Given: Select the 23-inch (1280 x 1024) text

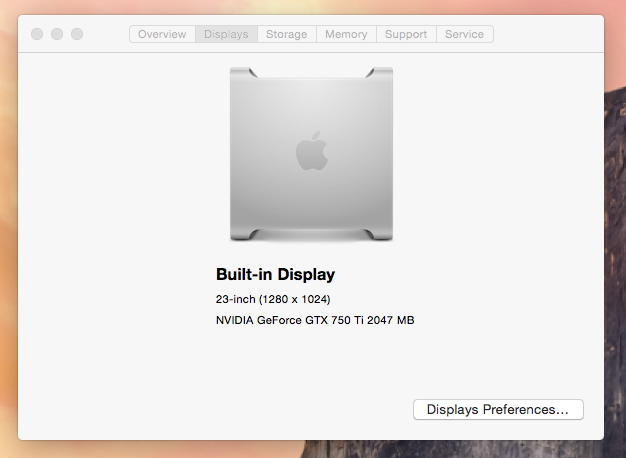Looking at the screenshot, I should point(273,299).
